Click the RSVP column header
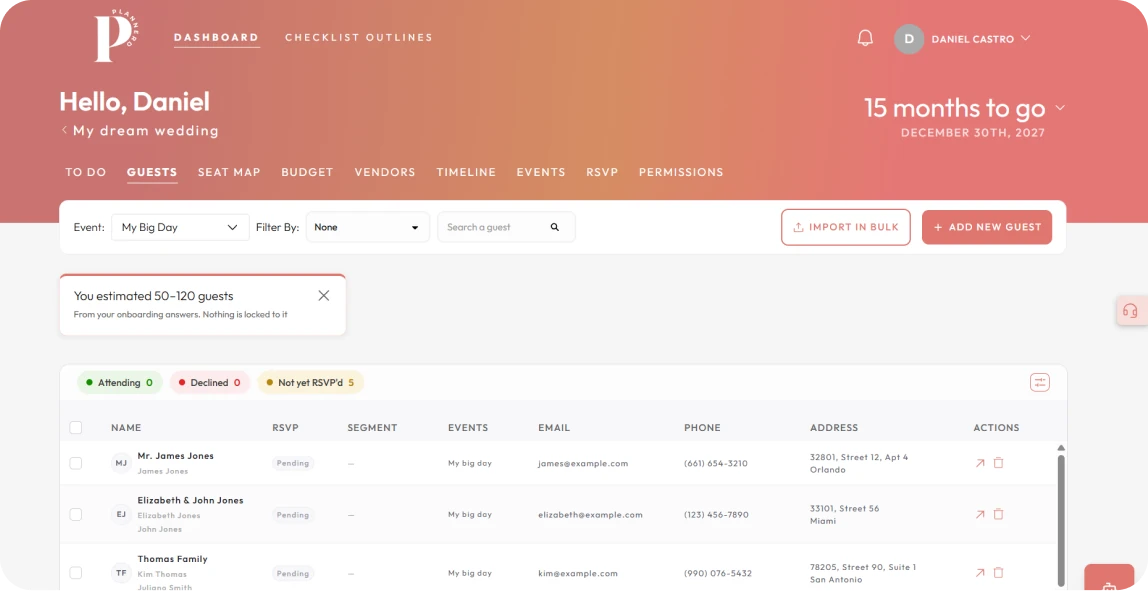Image resolution: width=1148 pixels, height=591 pixels. pyautogui.click(x=285, y=428)
